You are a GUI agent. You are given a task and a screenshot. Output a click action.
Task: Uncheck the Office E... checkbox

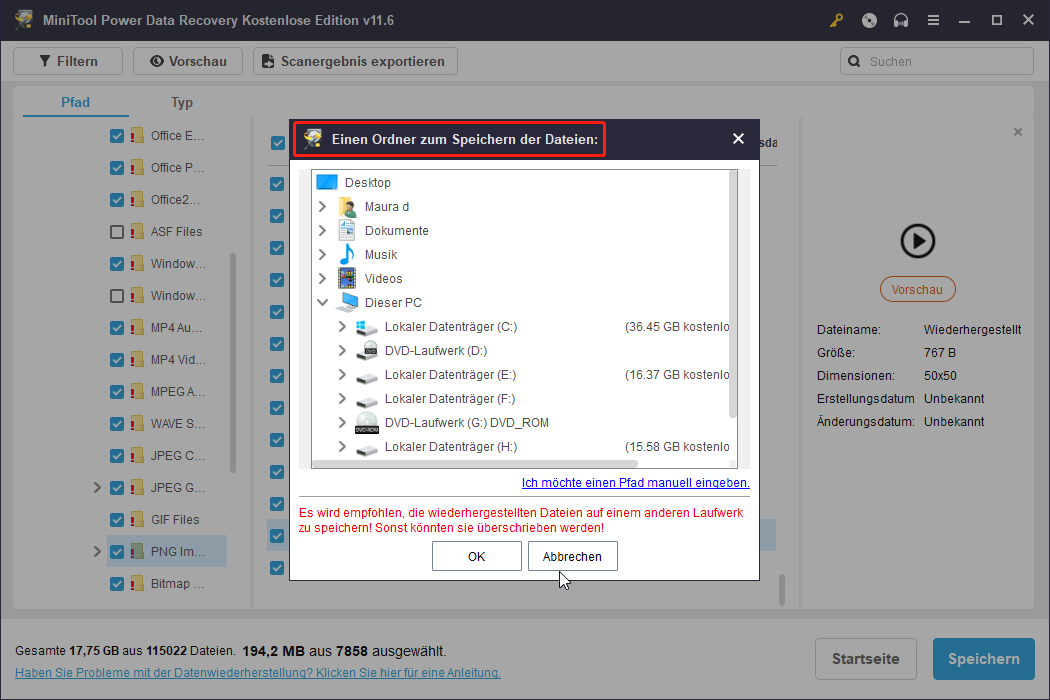coord(117,136)
